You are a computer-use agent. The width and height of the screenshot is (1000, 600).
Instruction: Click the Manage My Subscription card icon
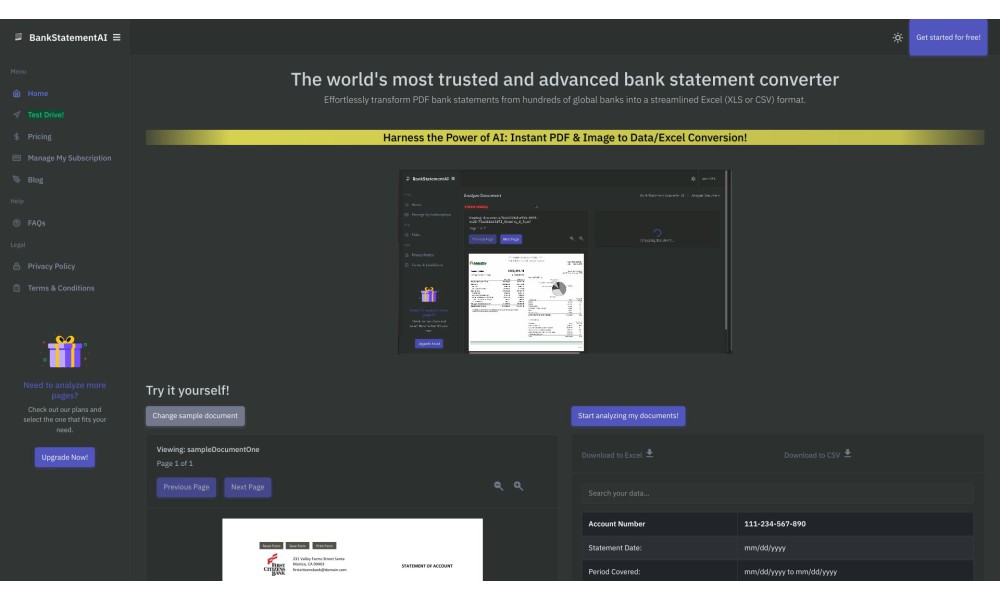[x=17, y=158]
